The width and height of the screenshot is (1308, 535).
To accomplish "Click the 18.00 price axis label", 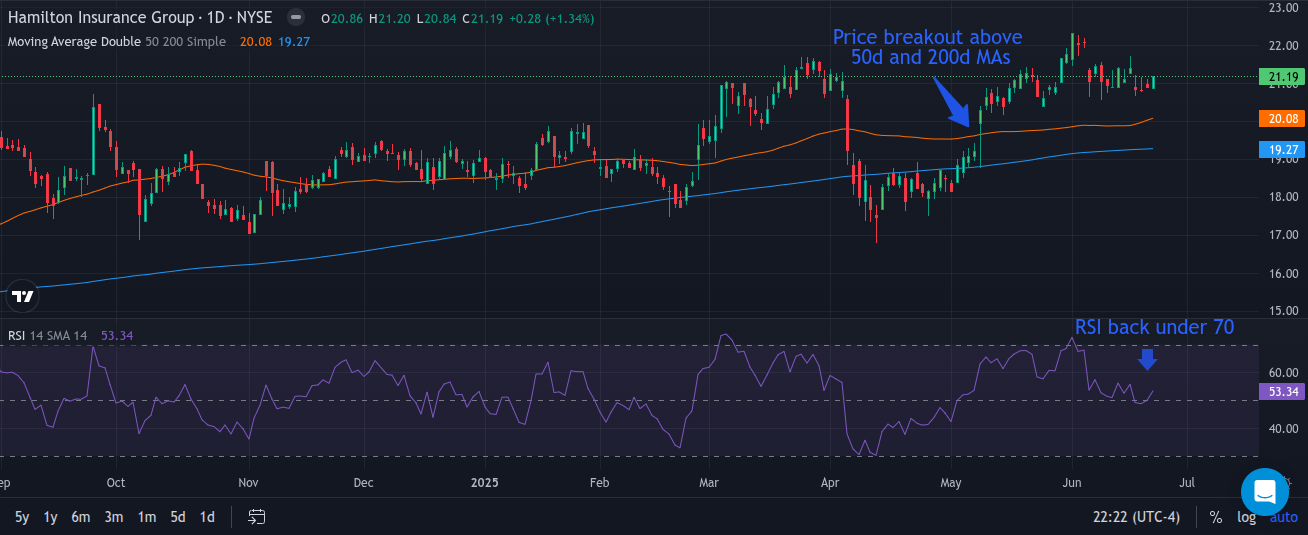I will click(1283, 197).
